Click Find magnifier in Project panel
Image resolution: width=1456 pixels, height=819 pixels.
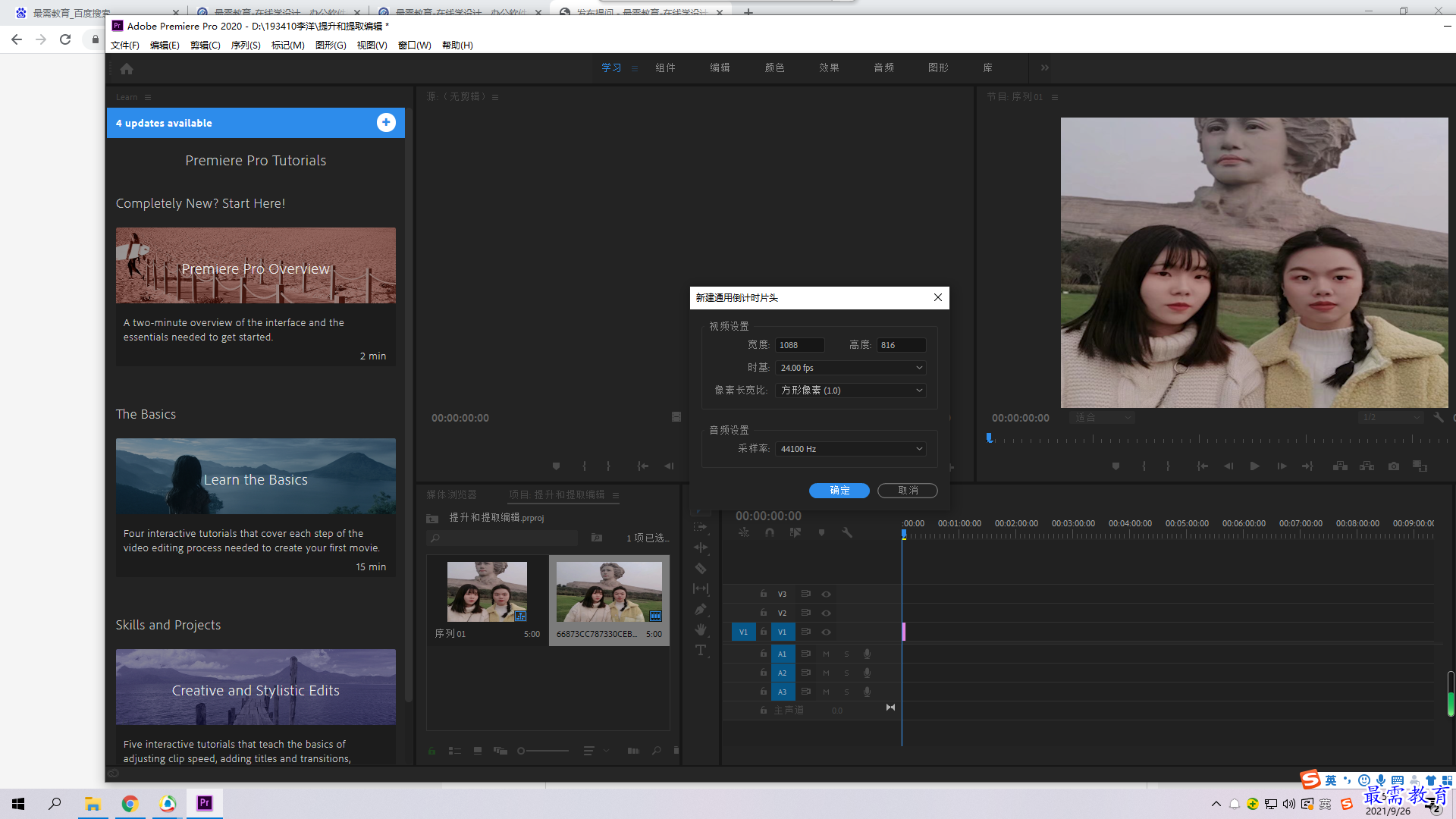click(656, 751)
